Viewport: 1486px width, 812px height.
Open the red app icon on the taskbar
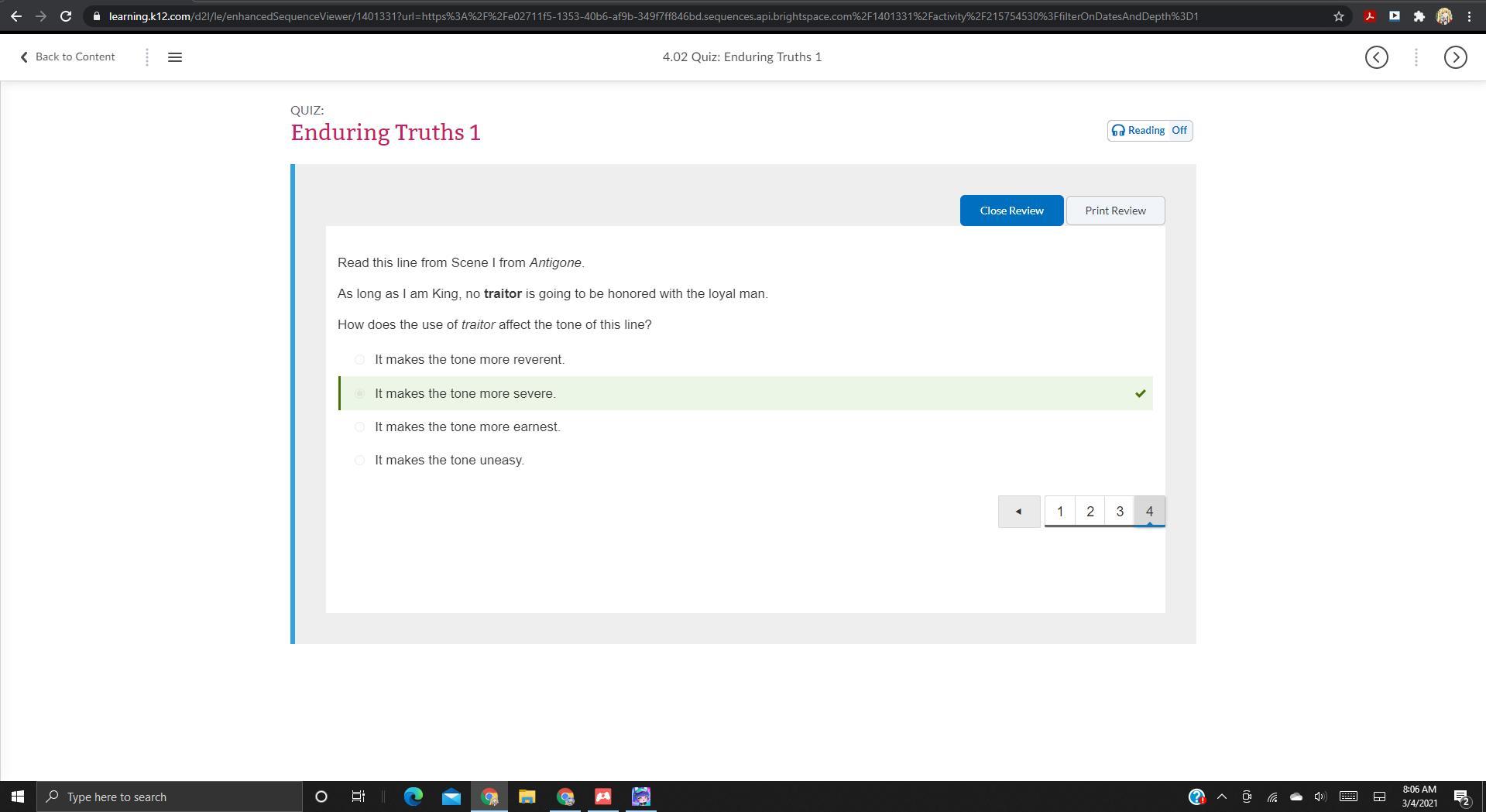pyautogui.click(x=603, y=797)
